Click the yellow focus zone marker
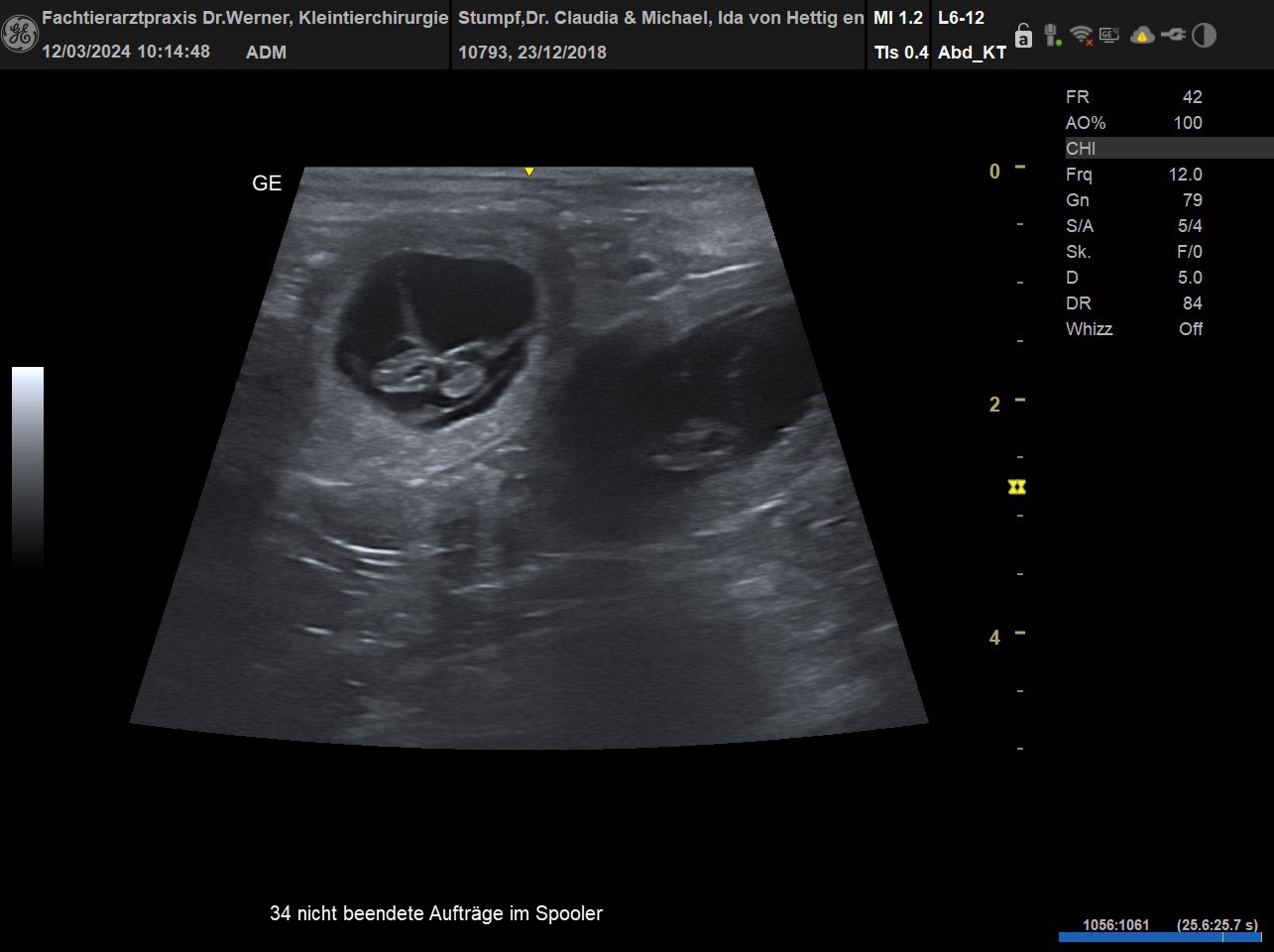Screen dimensions: 1274x952 coord(1016,487)
